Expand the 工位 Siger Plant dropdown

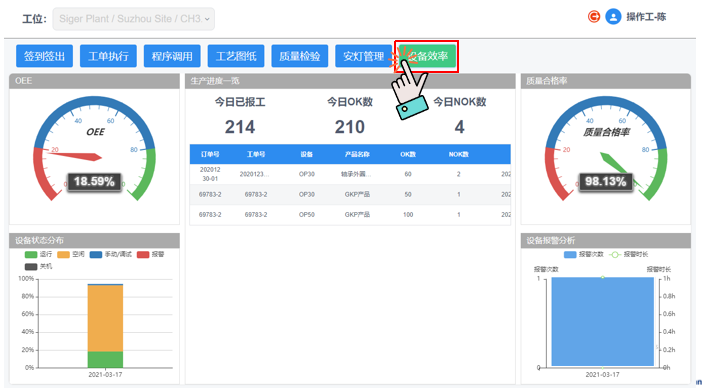(133, 19)
